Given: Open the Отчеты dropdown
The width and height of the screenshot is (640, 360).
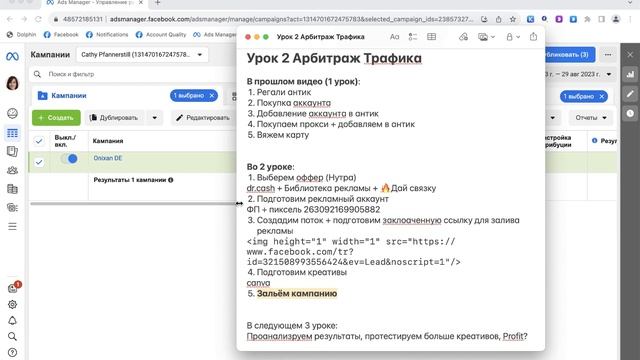Looking at the screenshot, I should pyautogui.click(x=591, y=118).
